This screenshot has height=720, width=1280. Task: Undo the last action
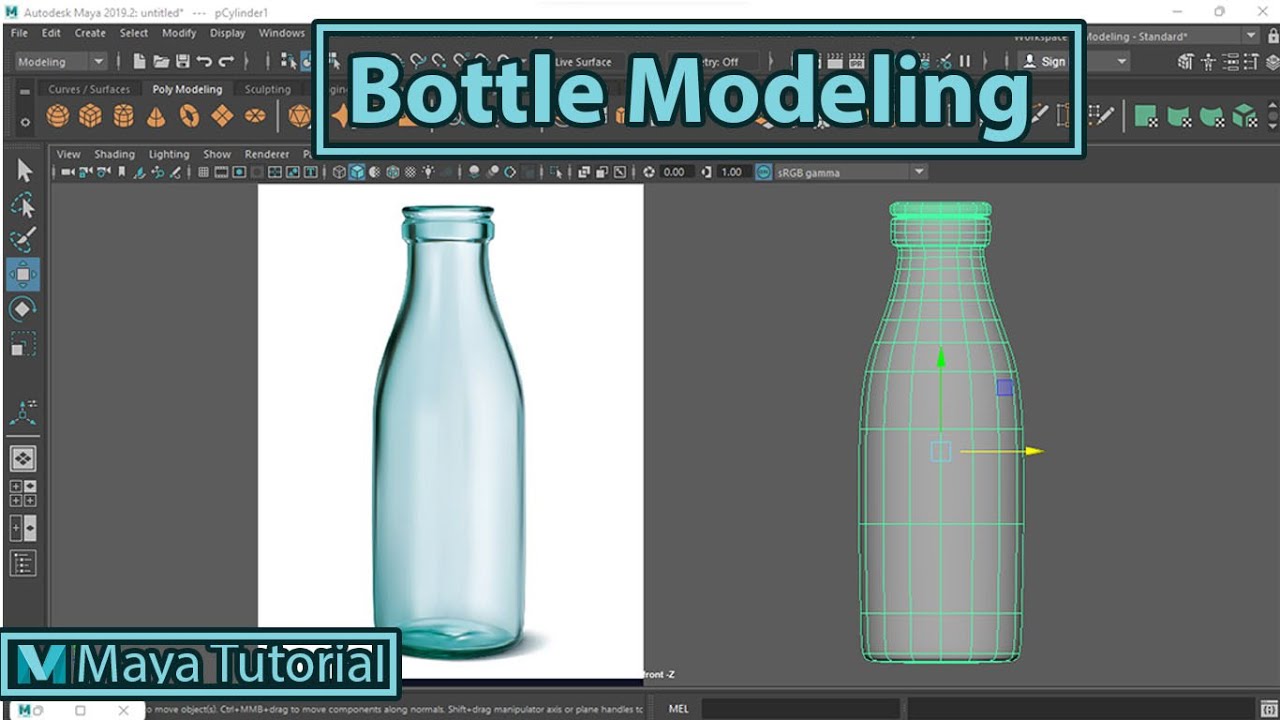tap(204, 62)
